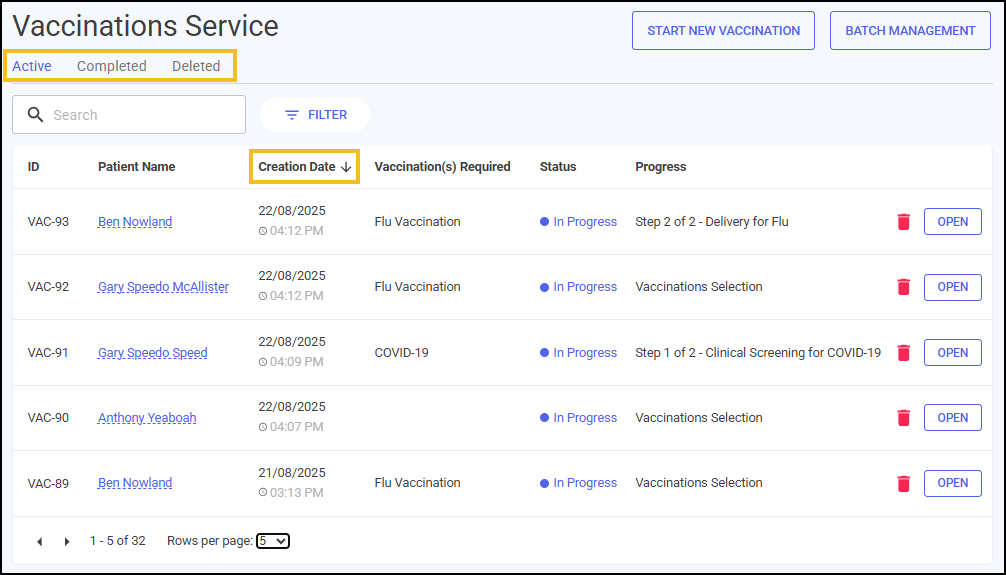The height and width of the screenshot is (575, 1006).
Task: Click the 21/08/2025 creation date
Action: pyautogui.click(x=292, y=473)
